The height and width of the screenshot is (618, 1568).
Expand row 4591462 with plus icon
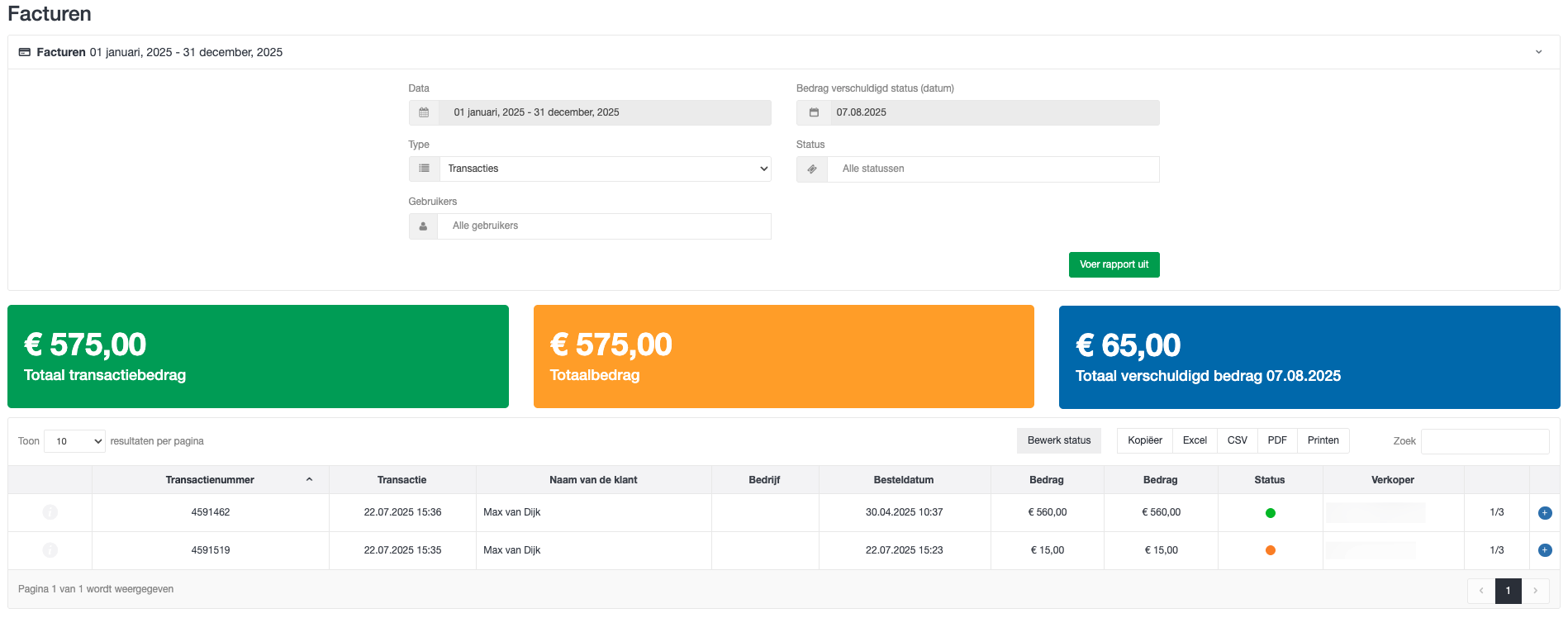(1545, 513)
